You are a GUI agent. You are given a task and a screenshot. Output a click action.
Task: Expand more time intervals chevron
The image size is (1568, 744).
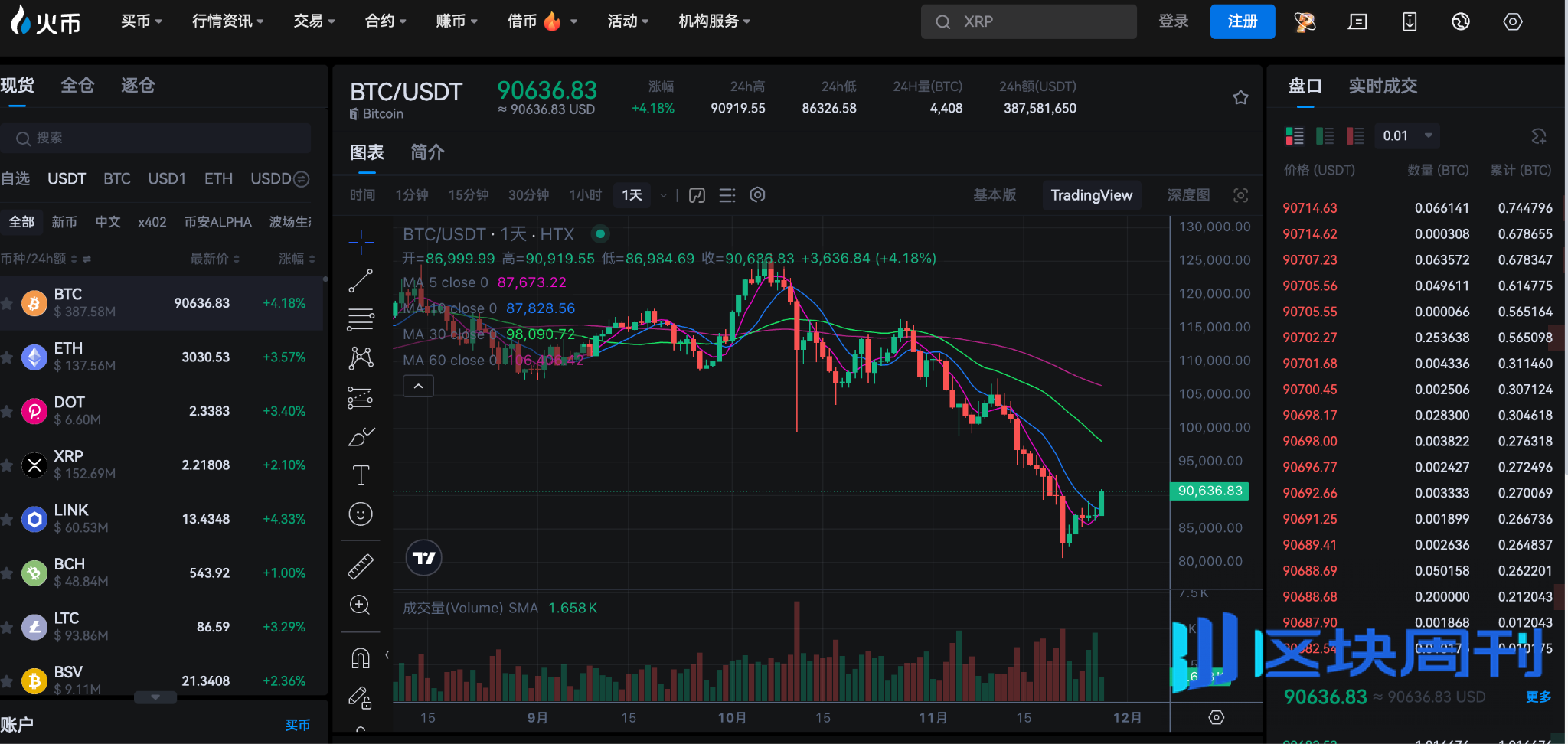(x=663, y=196)
